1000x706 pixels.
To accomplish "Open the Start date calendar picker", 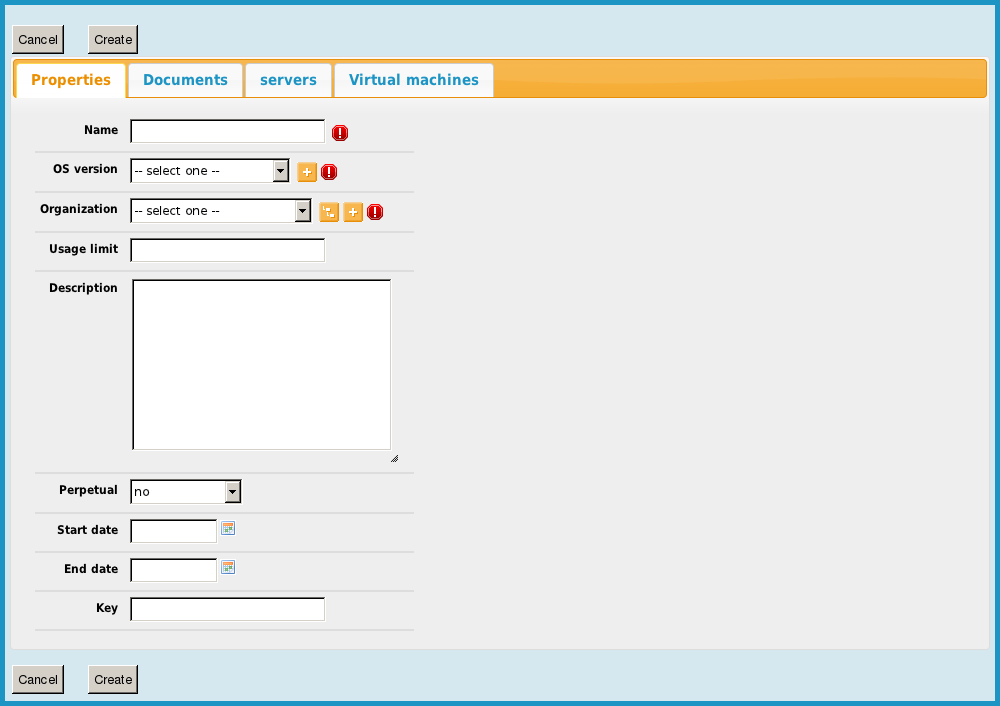I will [x=228, y=528].
